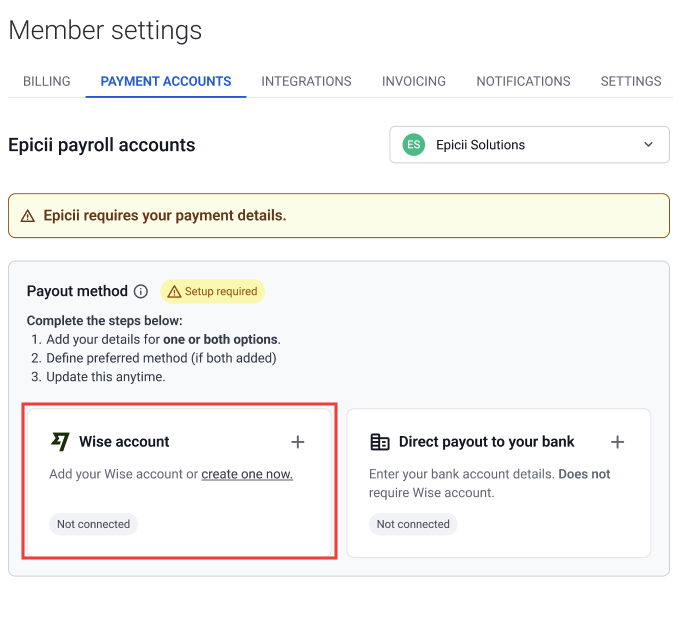Click the 'Epicii payroll accounts' heading

pos(102,145)
